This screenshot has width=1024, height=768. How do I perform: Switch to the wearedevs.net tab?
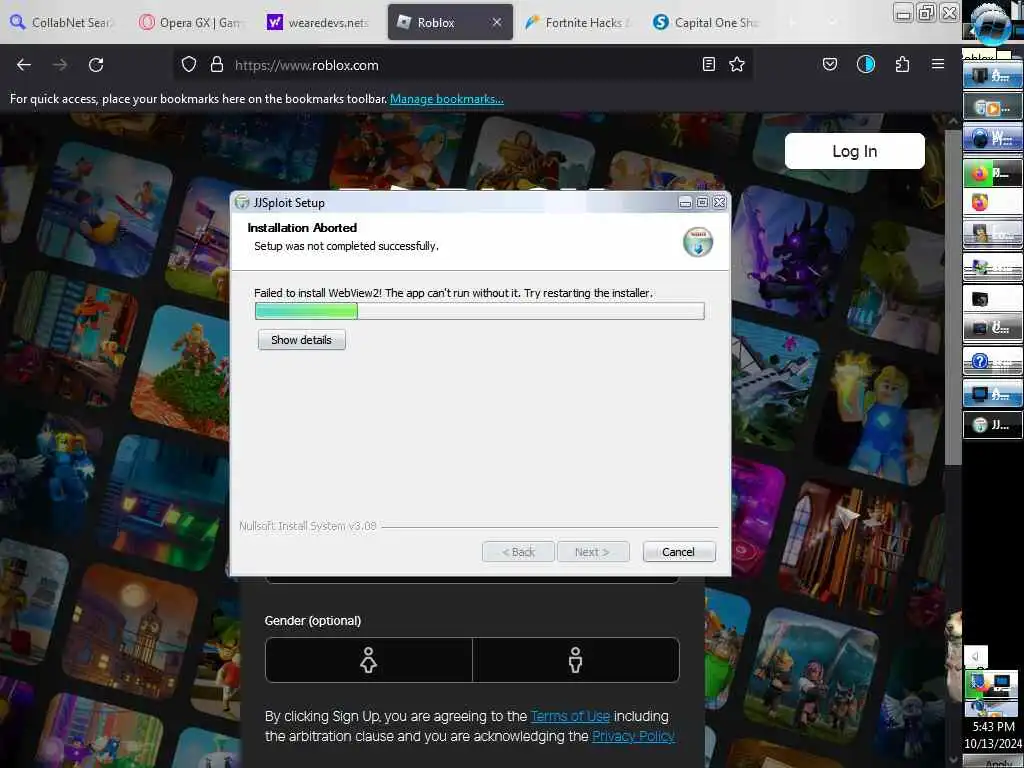click(319, 22)
